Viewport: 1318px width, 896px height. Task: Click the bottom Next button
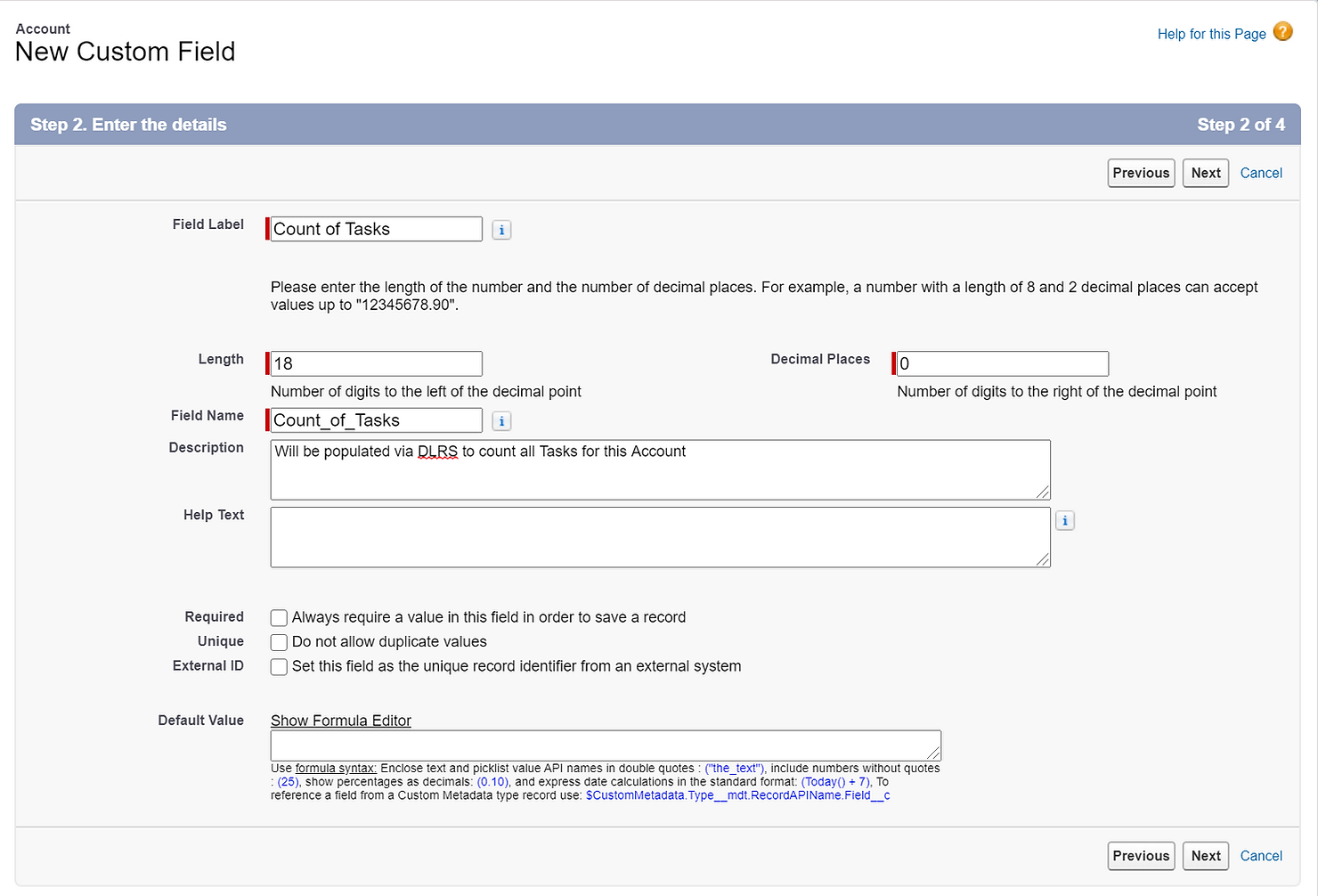click(x=1206, y=856)
